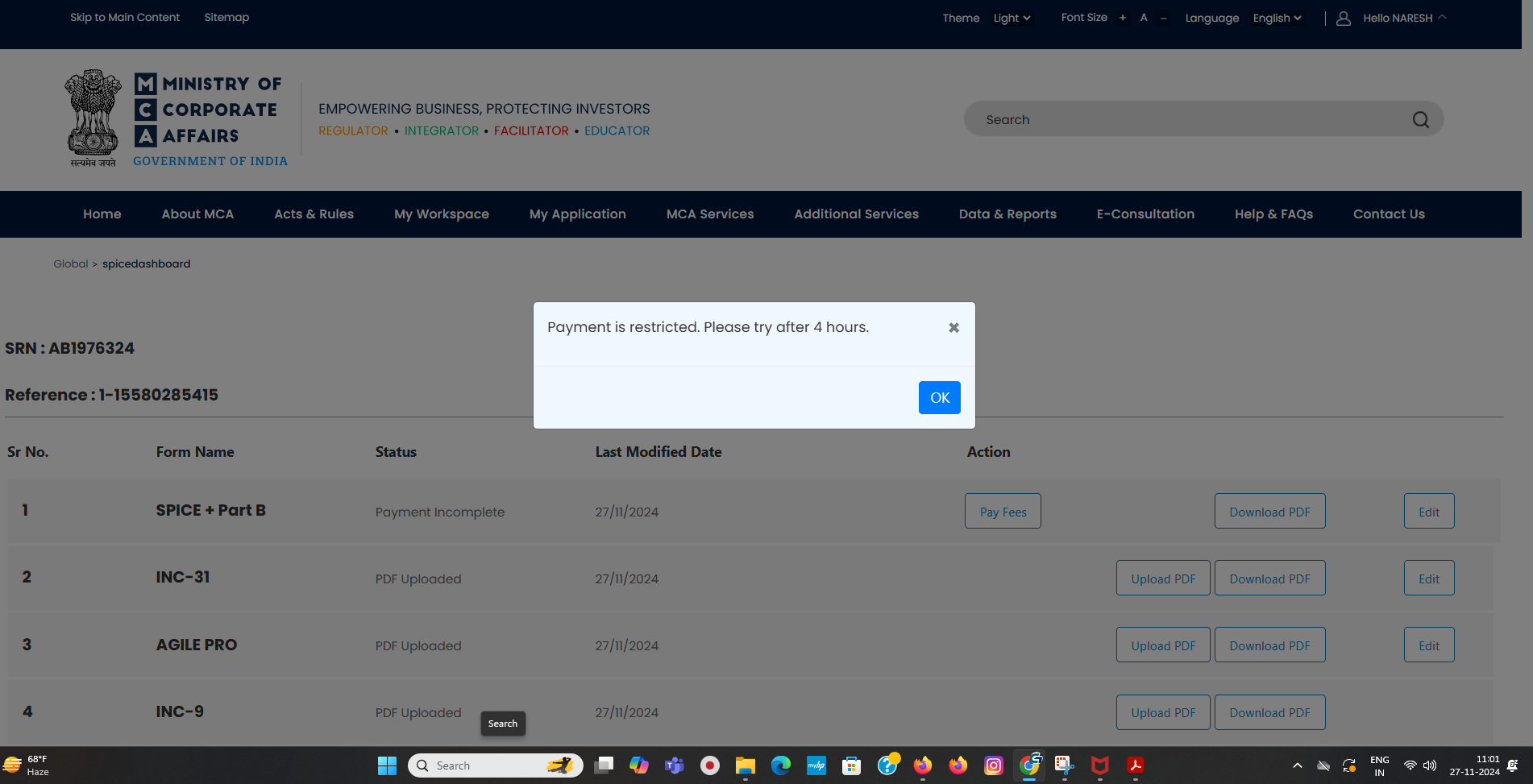Image resolution: width=1533 pixels, height=784 pixels.
Task: Click the magnifier icon in site search
Action: (x=1420, y=120)
